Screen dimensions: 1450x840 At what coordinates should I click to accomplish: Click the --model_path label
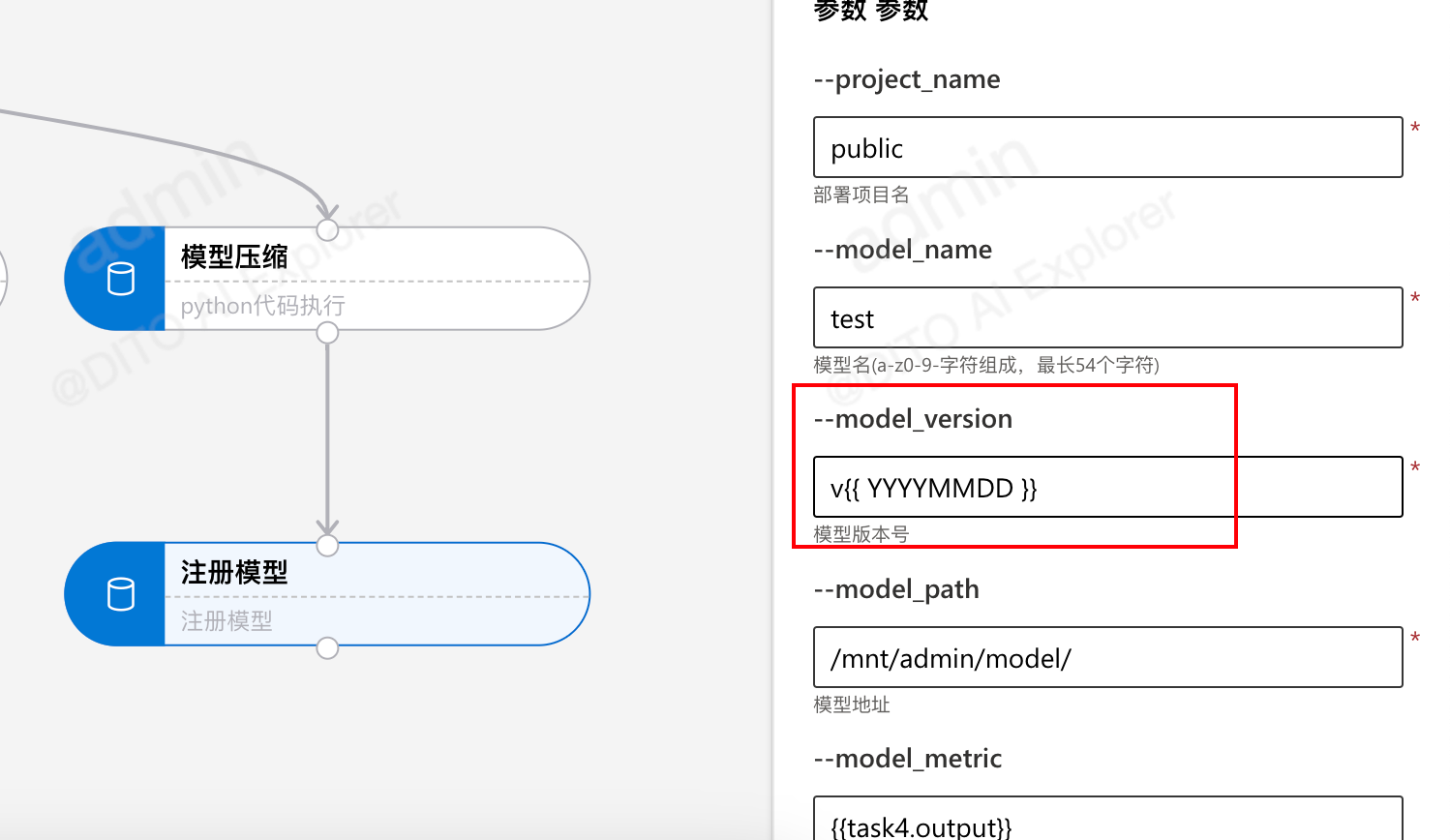tap(896, 589)
